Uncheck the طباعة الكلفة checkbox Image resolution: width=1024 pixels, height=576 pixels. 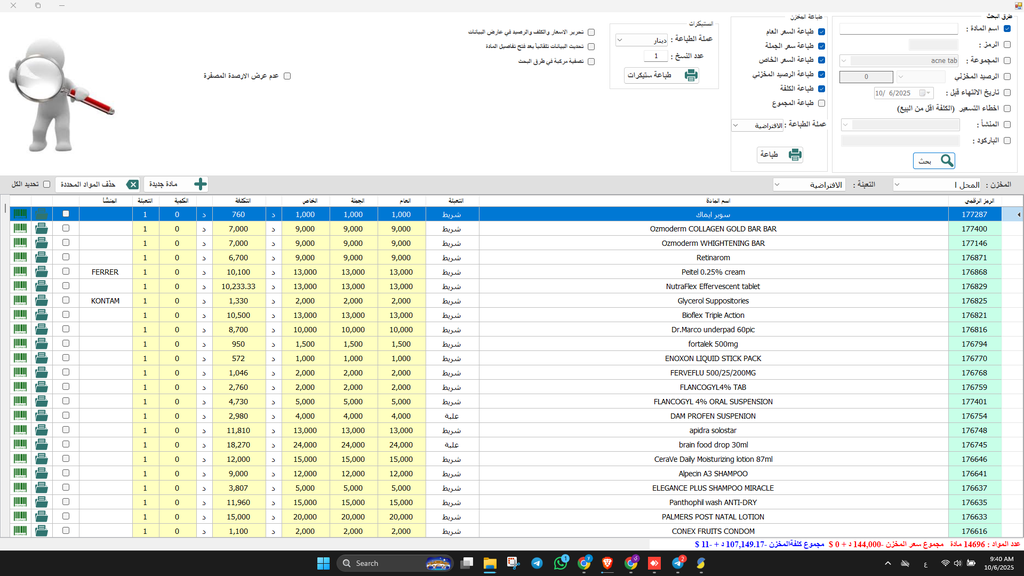pyautogui.click(x=821, y=89)
